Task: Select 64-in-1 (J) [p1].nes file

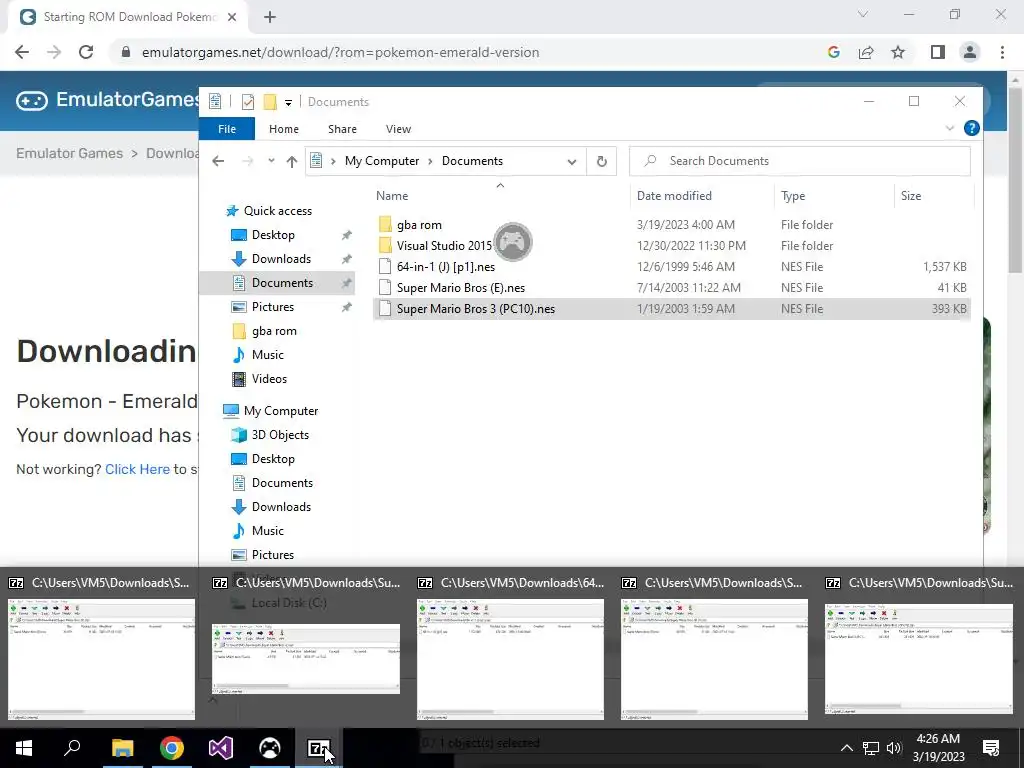Action: 671,266
